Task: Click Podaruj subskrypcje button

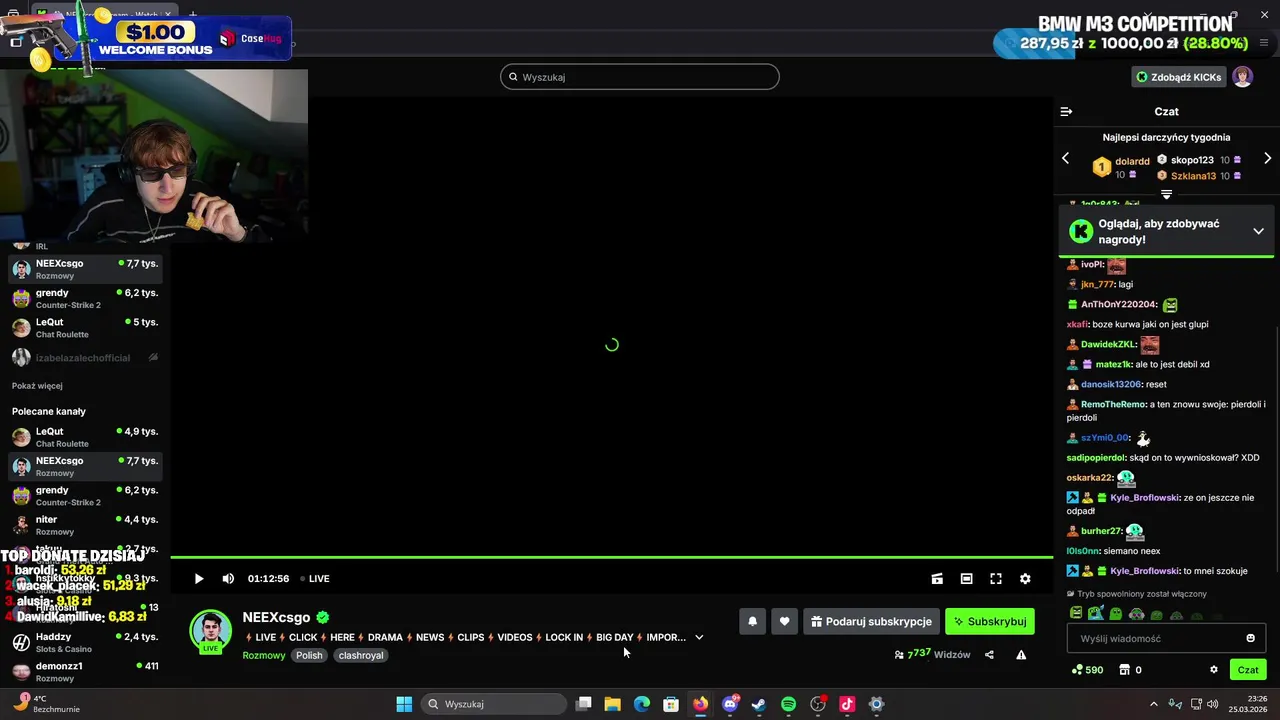Action: (x=872, y=621)
